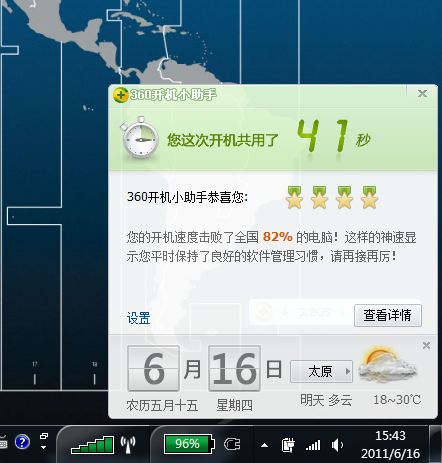
Task: Close the weather and date panel
Action: [426, 346]
